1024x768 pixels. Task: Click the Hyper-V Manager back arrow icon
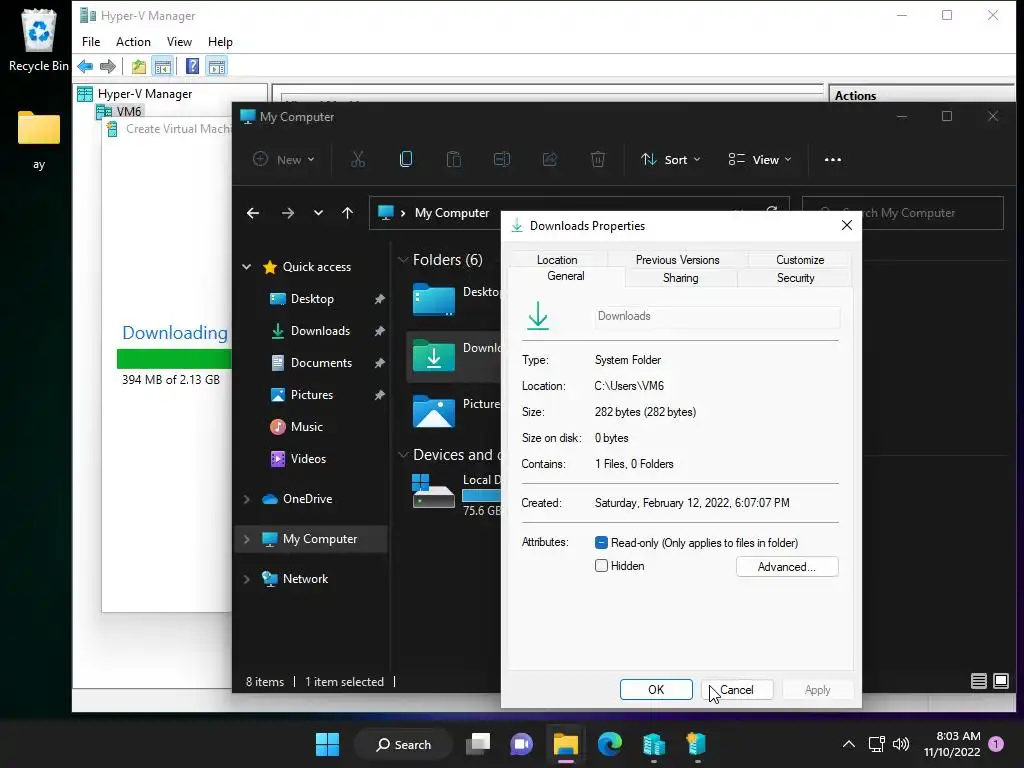tap(85, 66)
